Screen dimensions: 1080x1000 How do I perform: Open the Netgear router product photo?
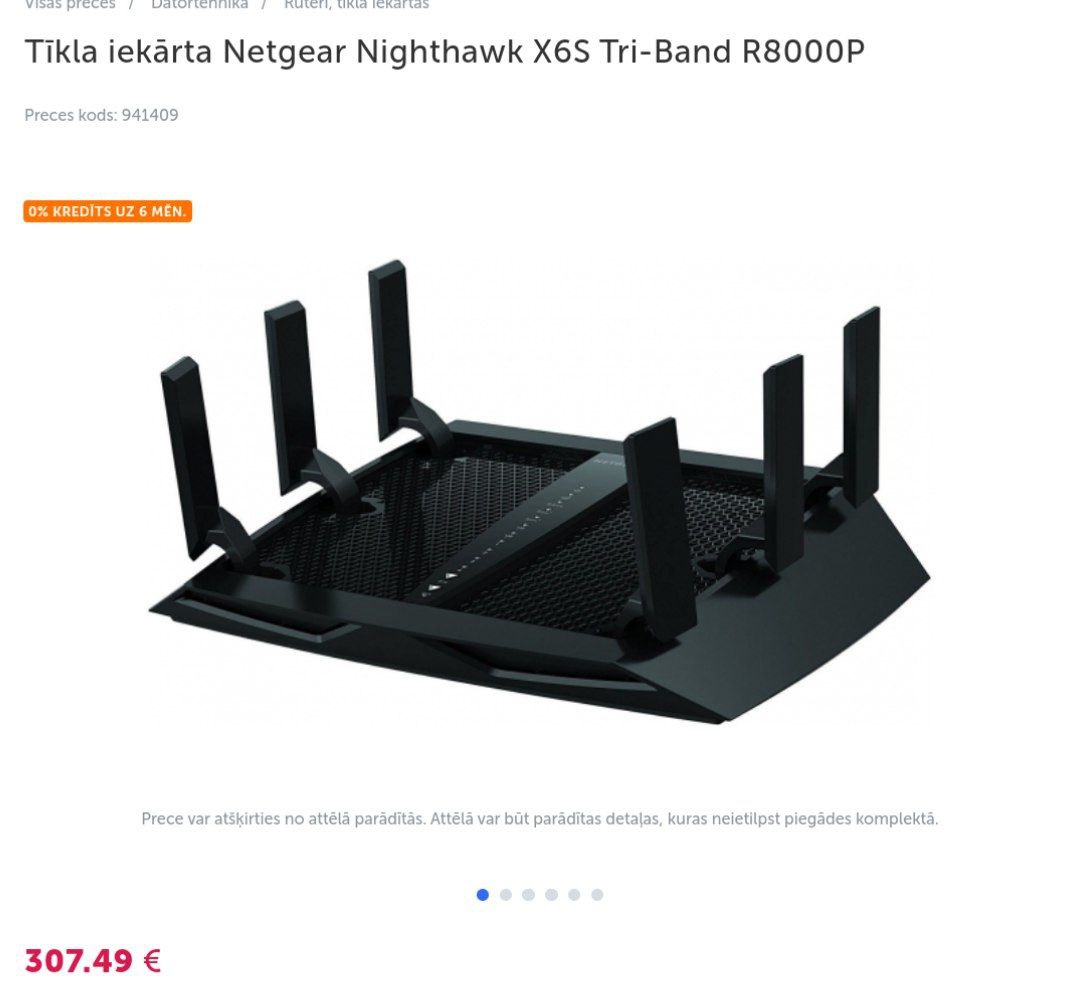(x=539, y=491)
